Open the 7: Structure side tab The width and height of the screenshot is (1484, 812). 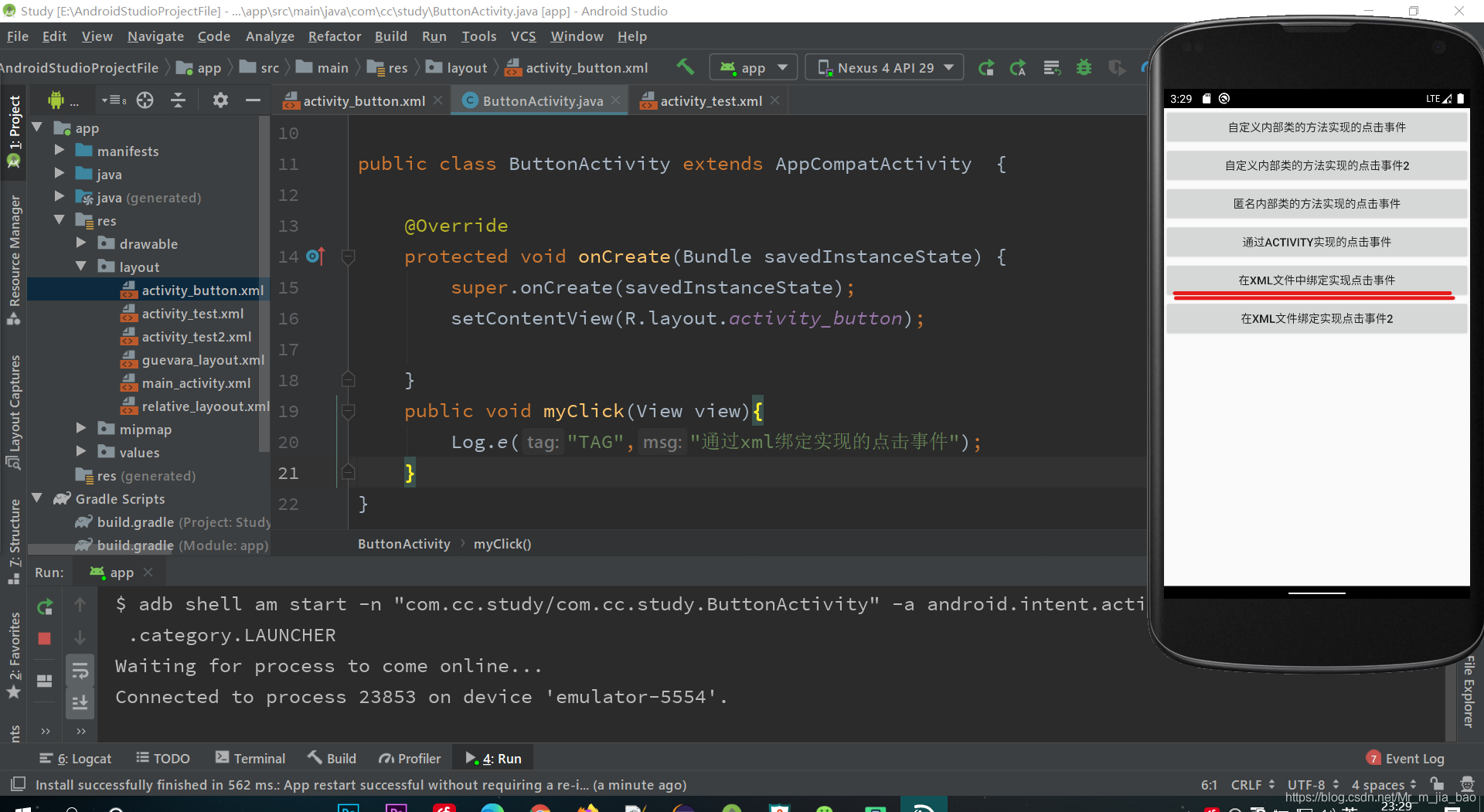[x=14, y=541]
